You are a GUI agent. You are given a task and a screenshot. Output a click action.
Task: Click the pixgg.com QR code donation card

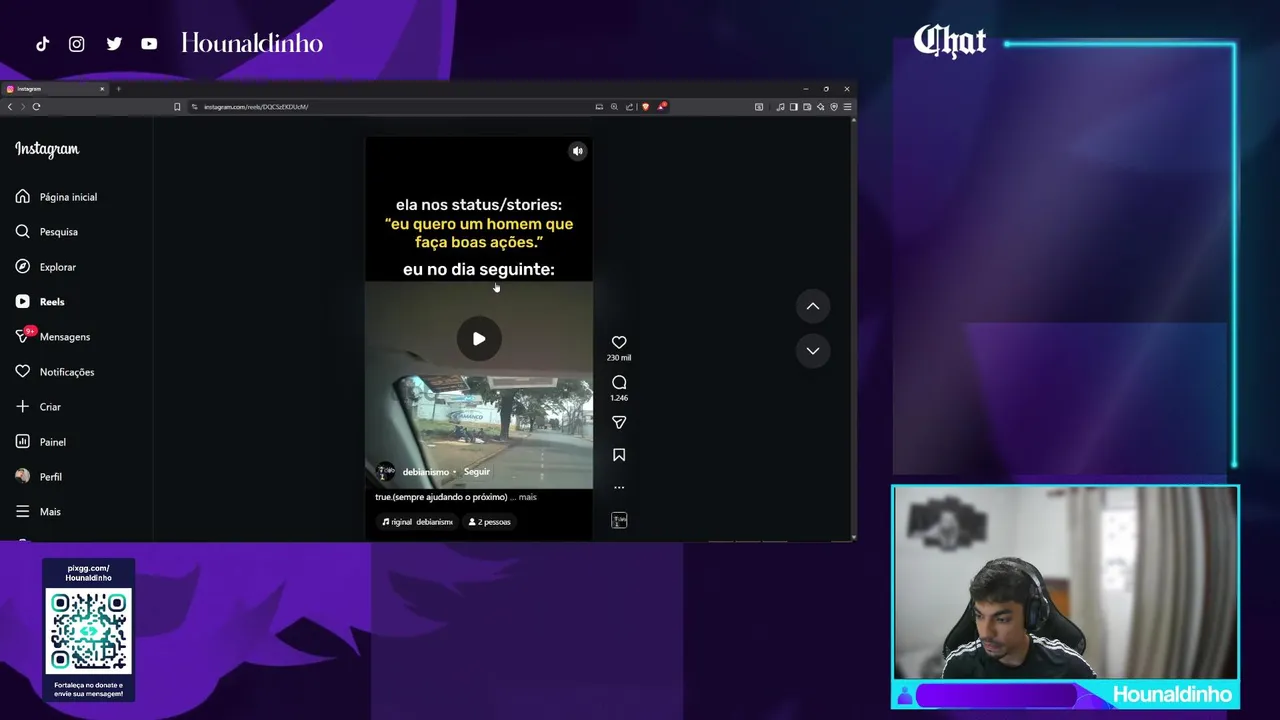coord(88,630)
